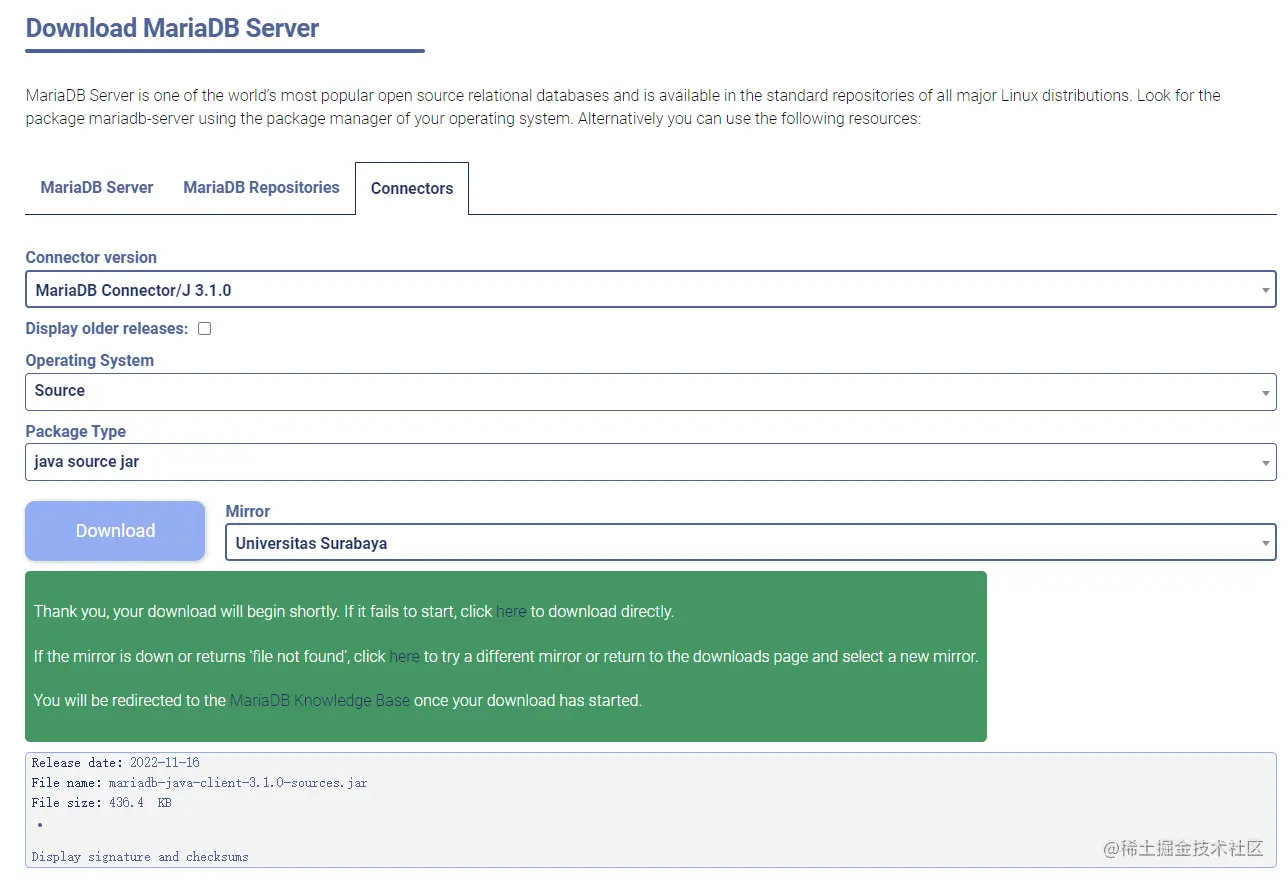Open the Mirror dropdown showing Universitas Surabaya
This screenshot has height=883, width=1288.
(750, 543)
